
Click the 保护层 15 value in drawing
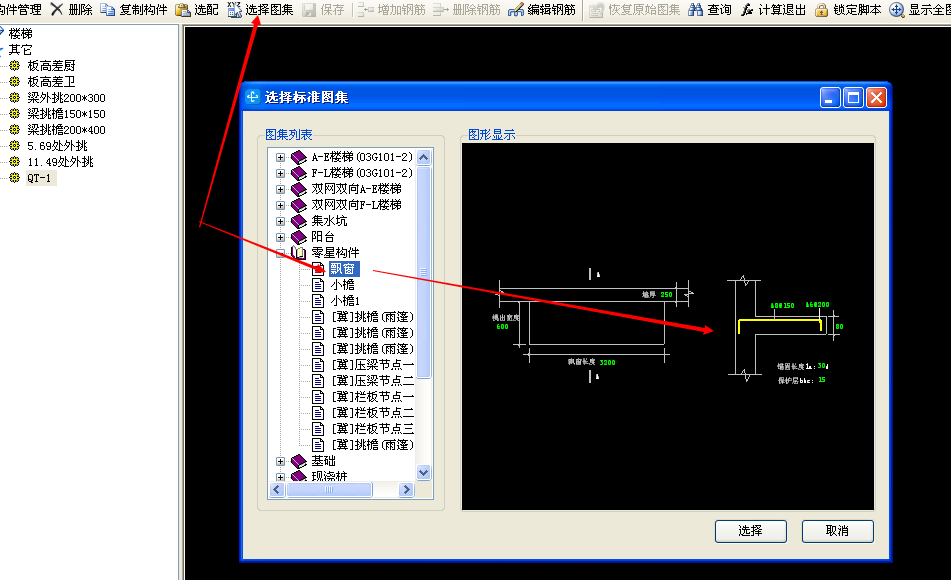pyautogui.click(x=822, y=380)
